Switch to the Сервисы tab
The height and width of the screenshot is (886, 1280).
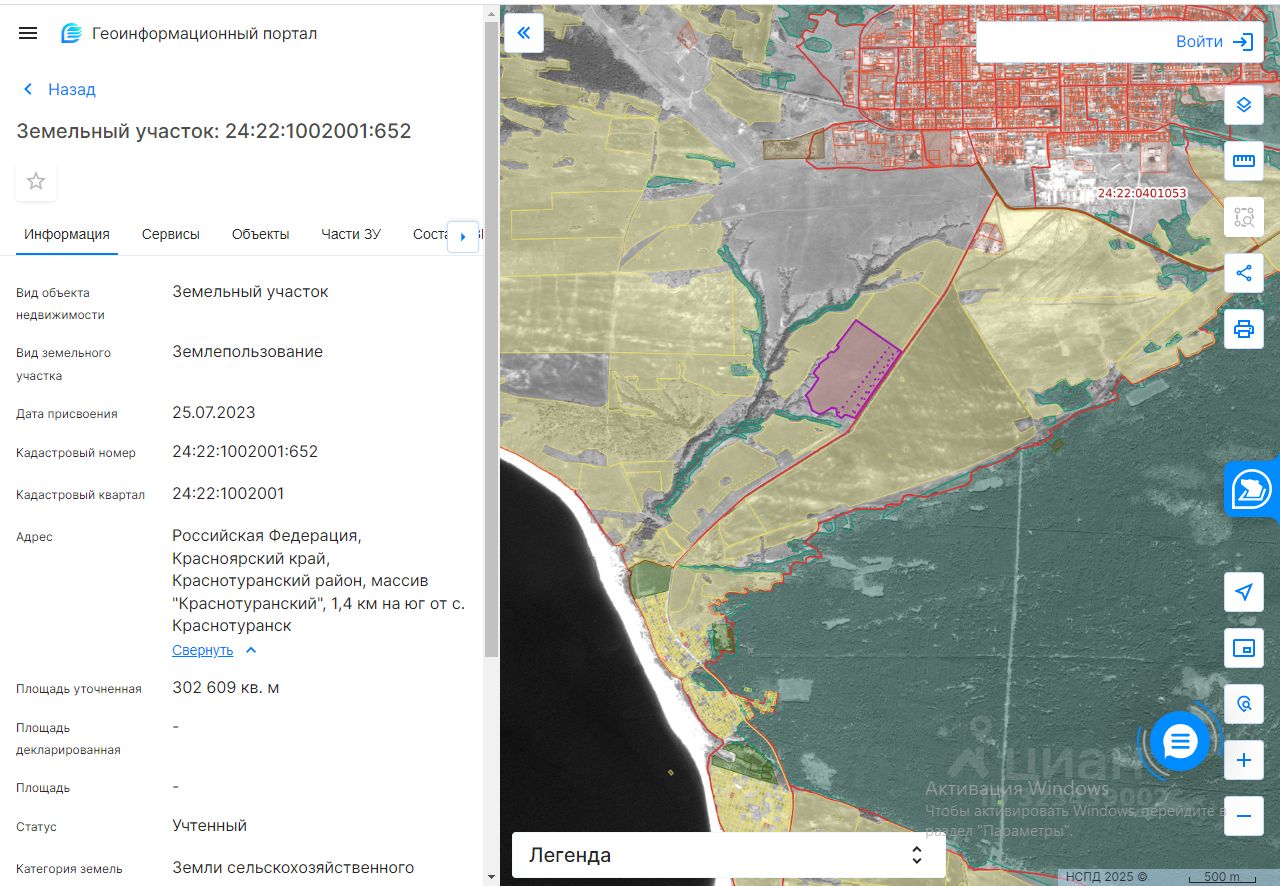coord(171,234)
